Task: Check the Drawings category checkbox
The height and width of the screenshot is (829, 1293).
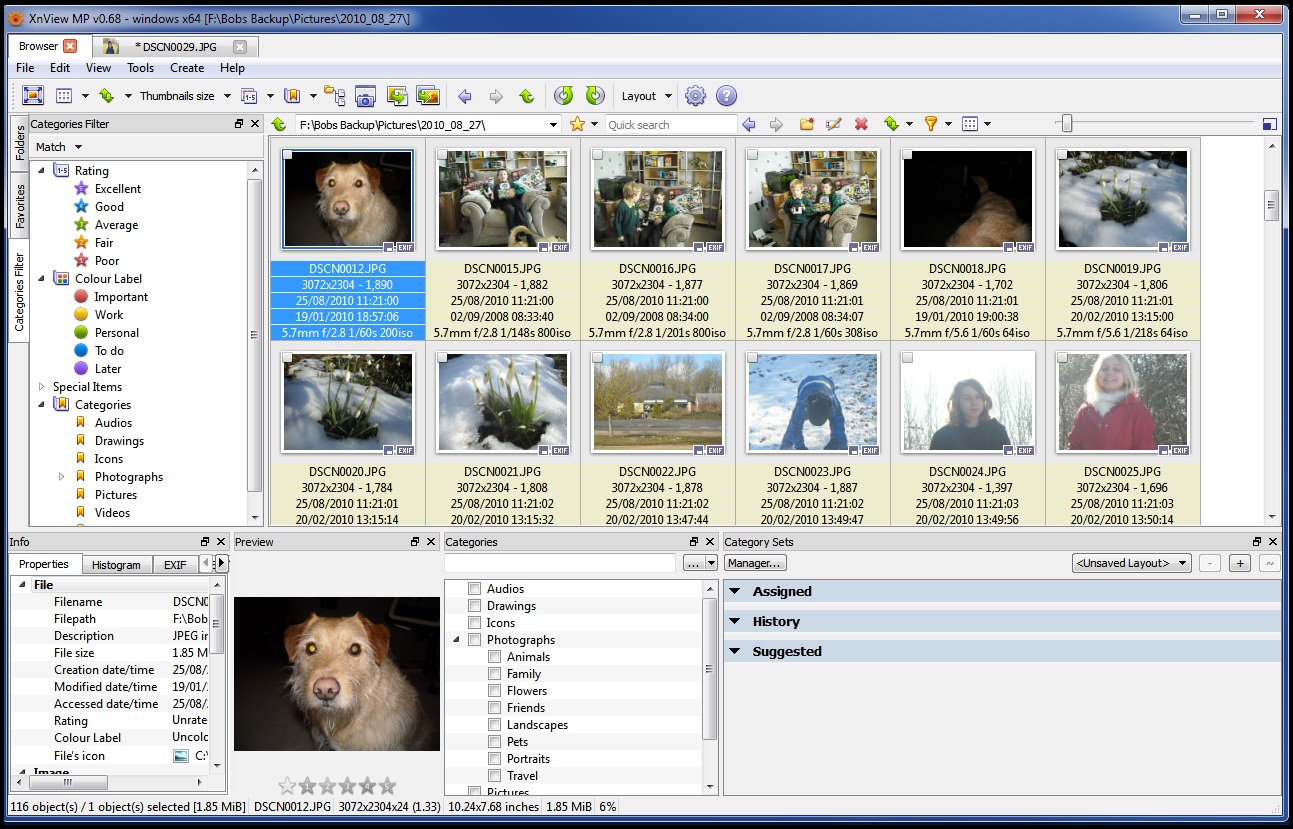Action: [475, 606]
